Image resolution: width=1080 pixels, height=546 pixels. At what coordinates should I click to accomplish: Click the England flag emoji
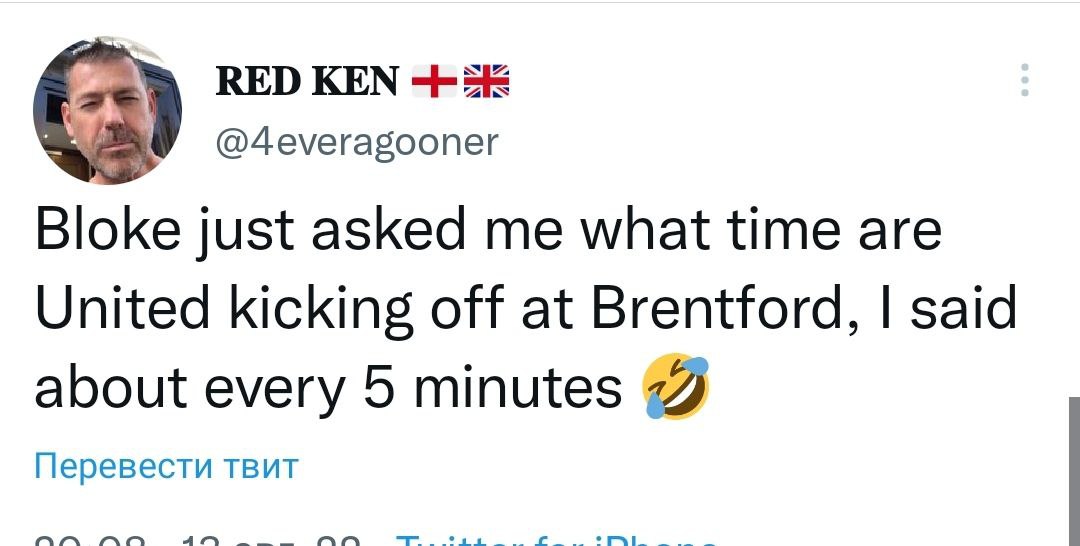(435, 80)
